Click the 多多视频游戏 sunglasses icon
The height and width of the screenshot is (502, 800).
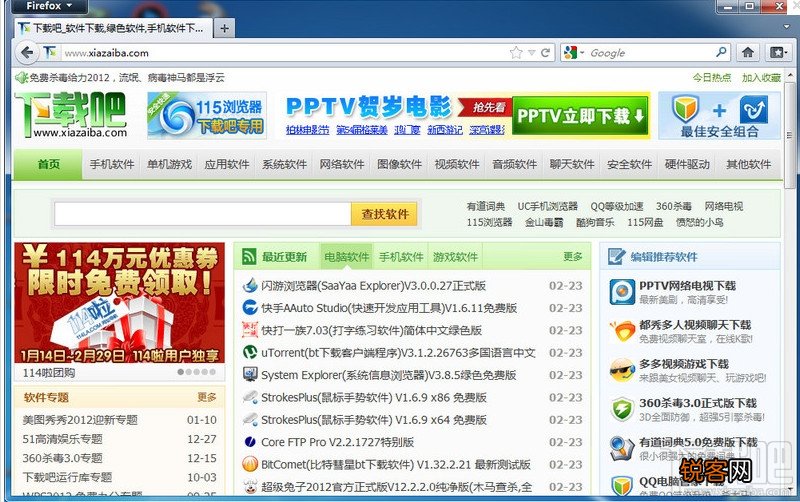[622, 370]
